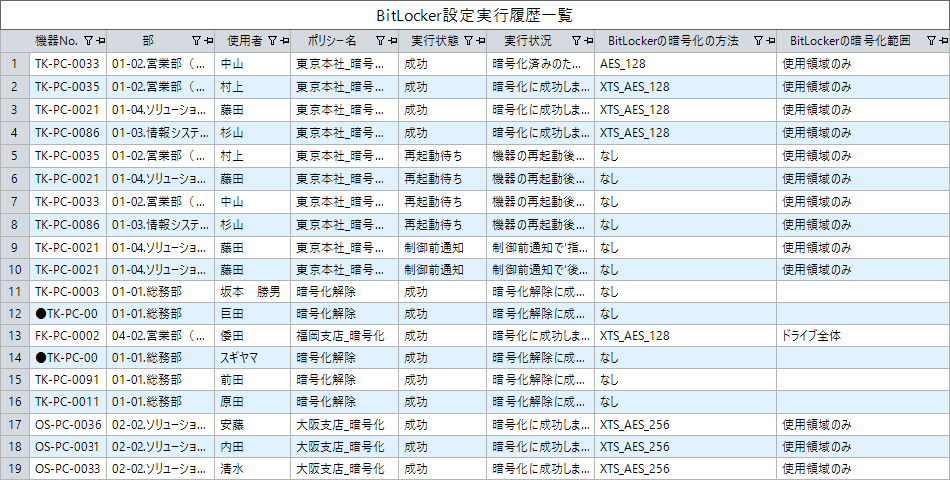Image resolution: width=950 pixels, height=480 pixels.
Task: Click the 制御前通知で'後... status cell
Action: click(540, 268)
